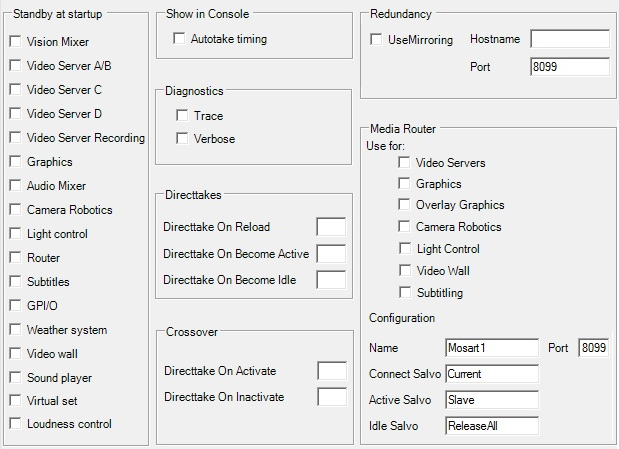Click the Media Router Name field
The image size is (619, 449).
491,348
